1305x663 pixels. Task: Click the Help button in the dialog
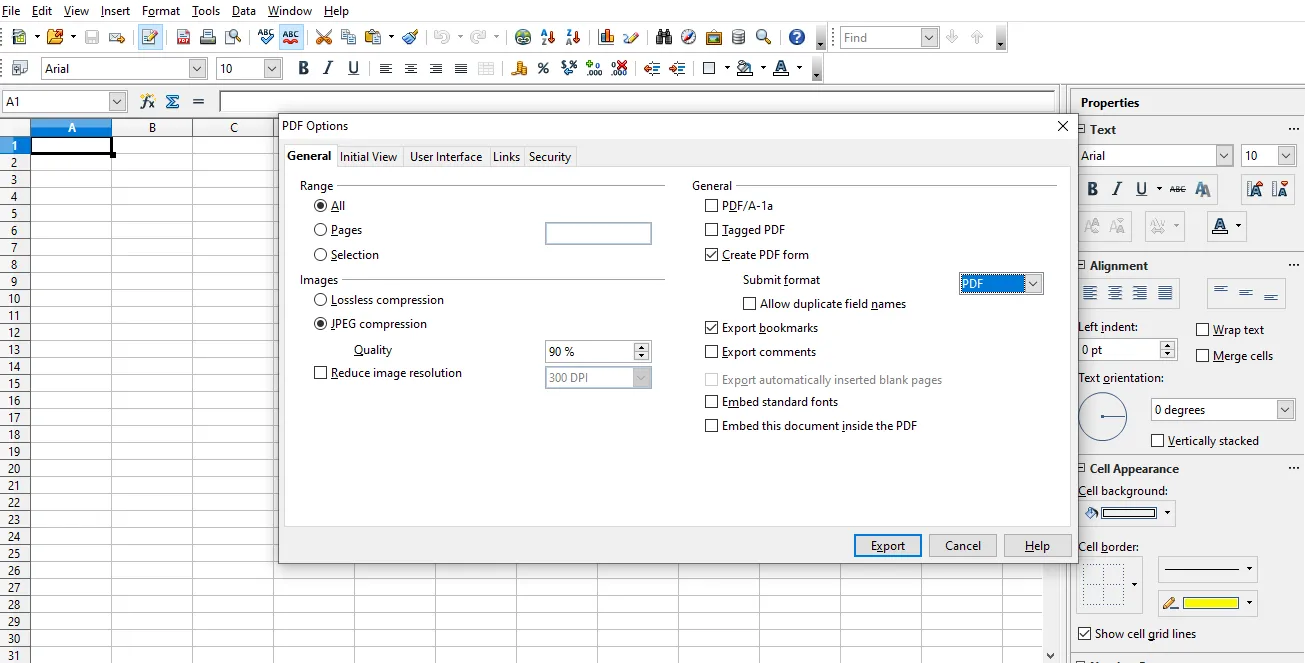[x=1037, y=545]
